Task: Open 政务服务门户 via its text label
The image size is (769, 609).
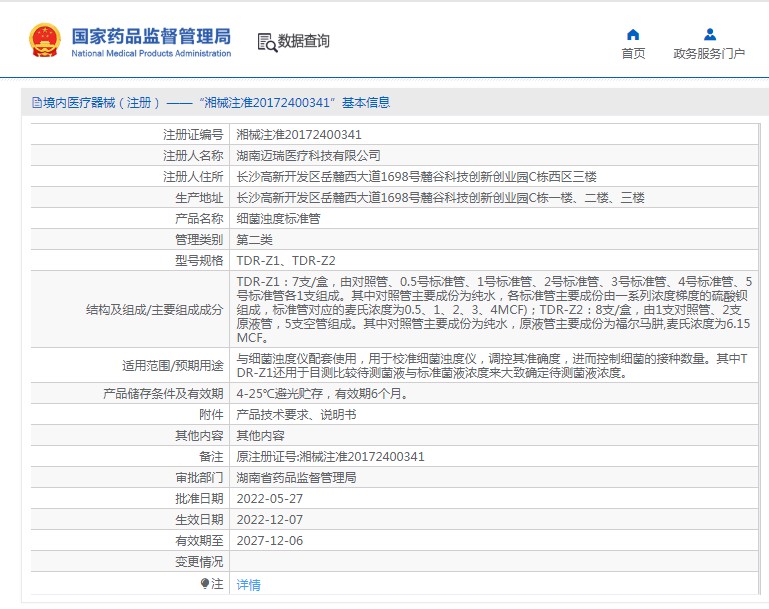Action: coord(709,54)
